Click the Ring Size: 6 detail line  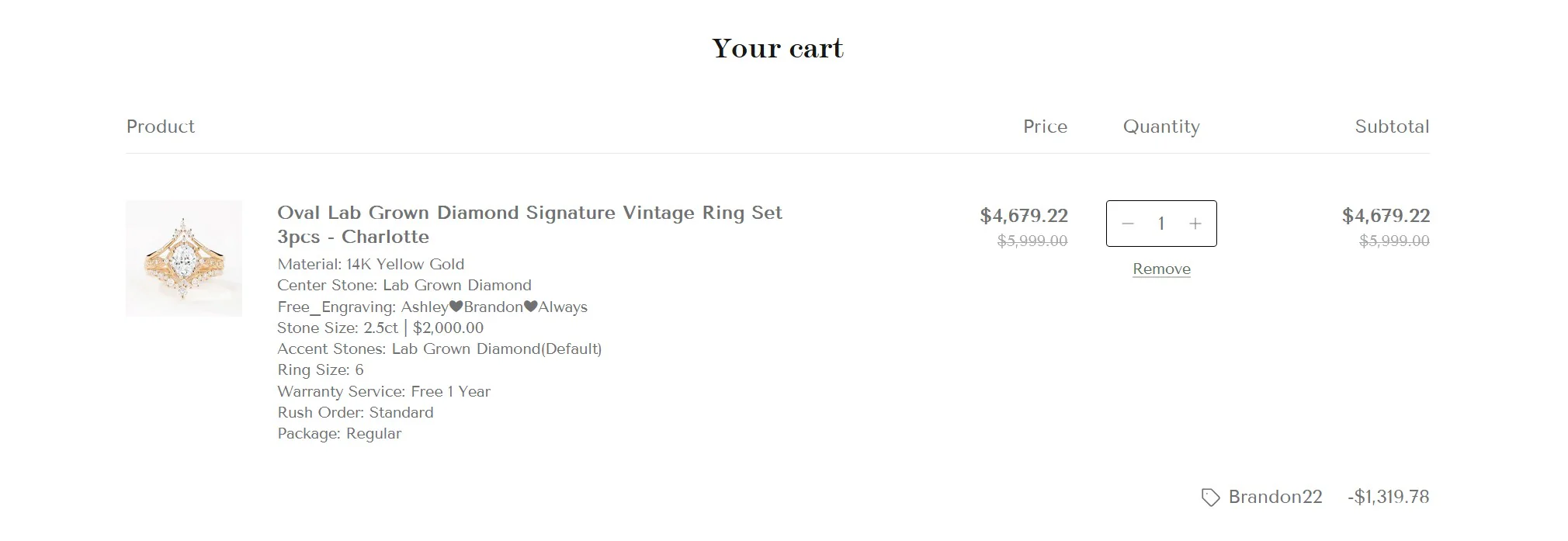321,370
